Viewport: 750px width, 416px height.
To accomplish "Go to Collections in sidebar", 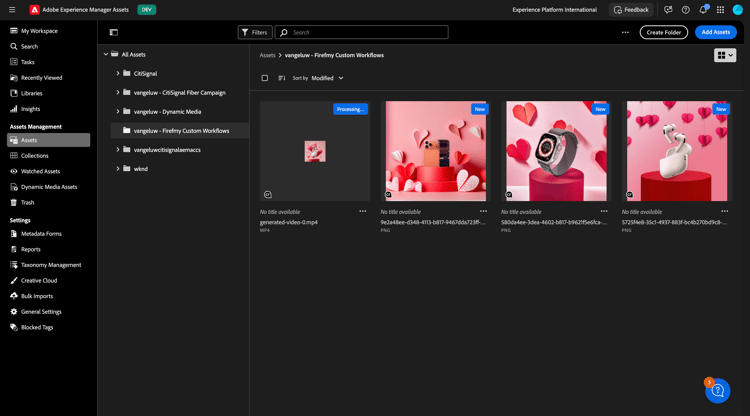I will point(35,156).
